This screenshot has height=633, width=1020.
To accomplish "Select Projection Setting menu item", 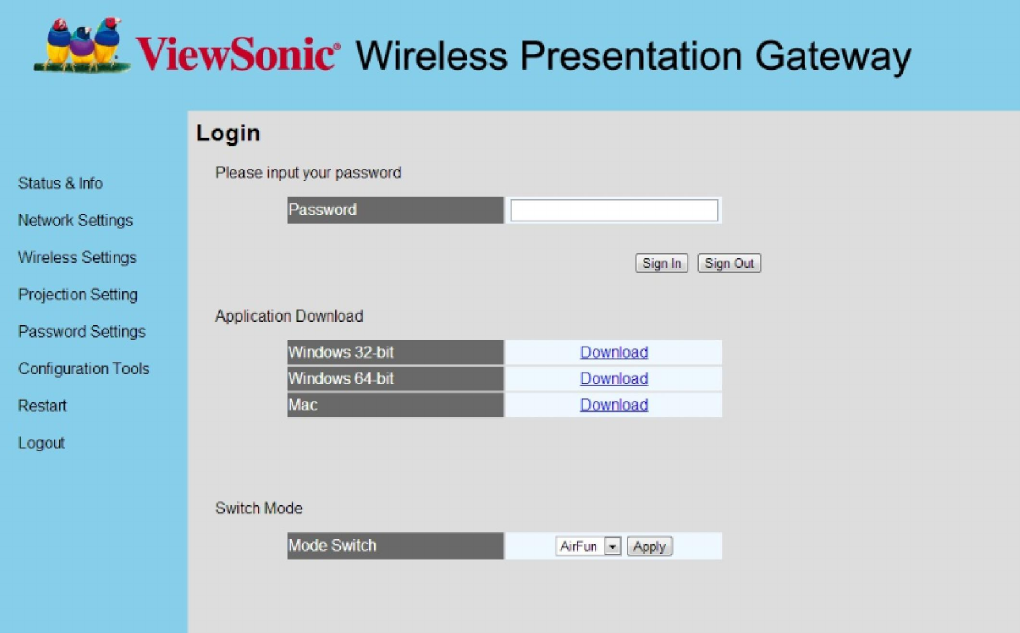I will point(78,295).
